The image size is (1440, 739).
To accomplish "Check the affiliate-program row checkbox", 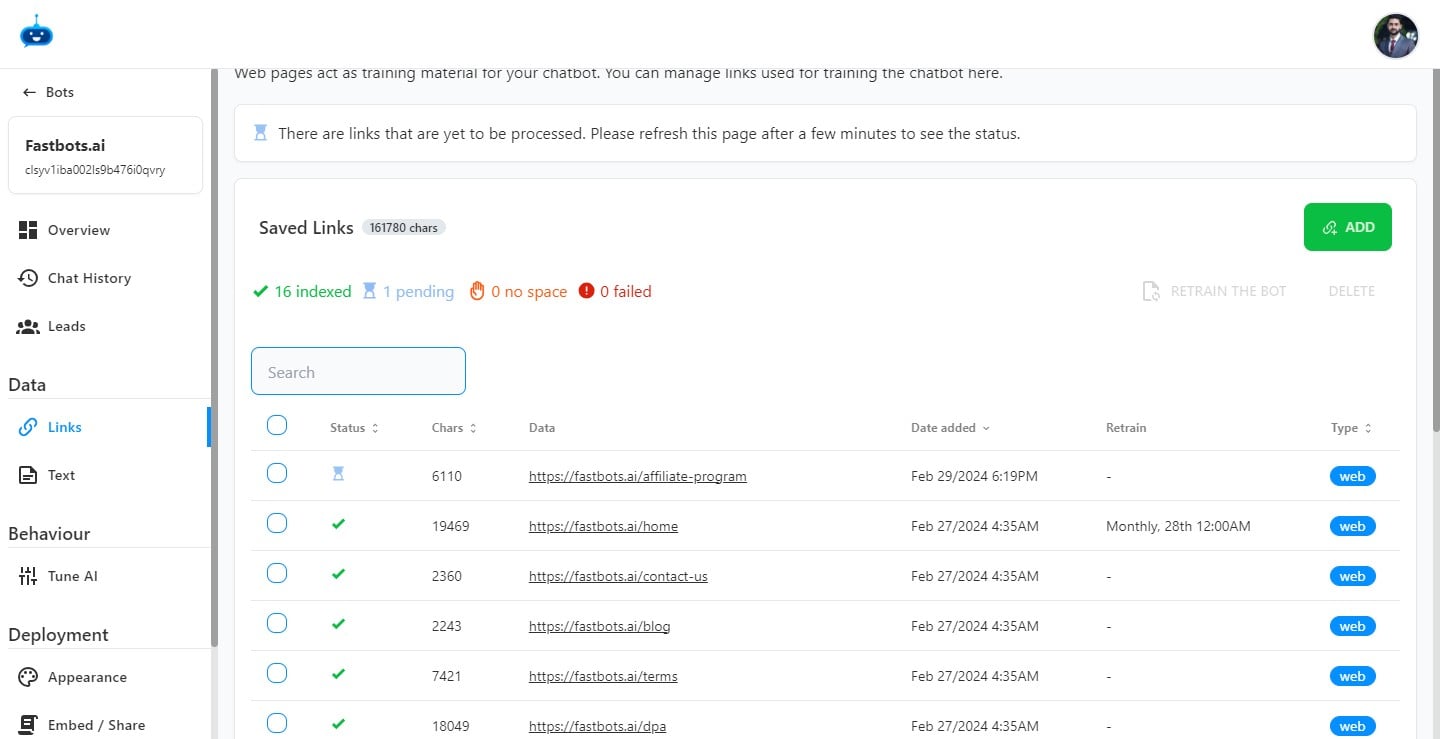I will point(277,473).
